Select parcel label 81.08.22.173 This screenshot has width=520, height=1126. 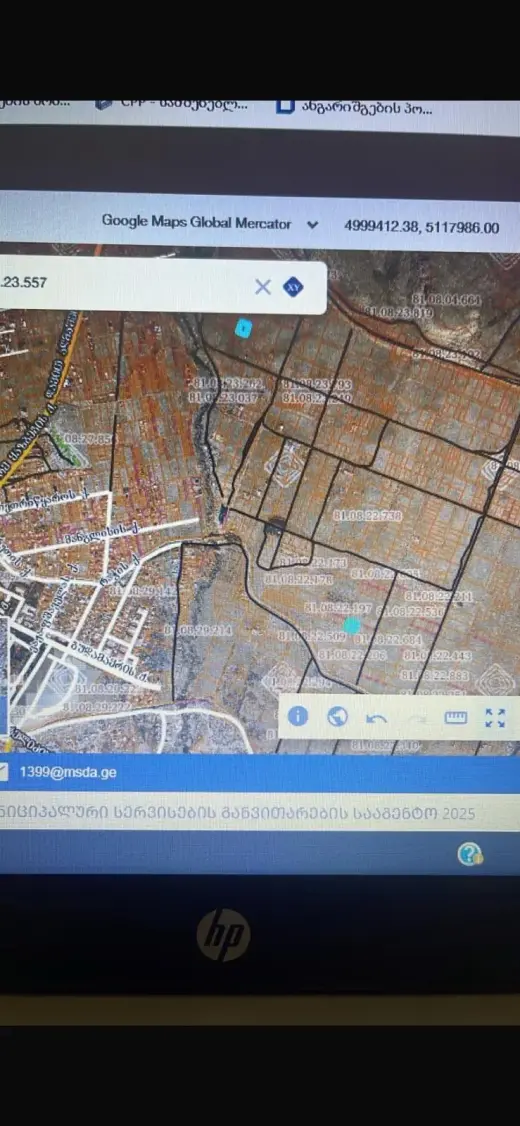coord(313,562)
